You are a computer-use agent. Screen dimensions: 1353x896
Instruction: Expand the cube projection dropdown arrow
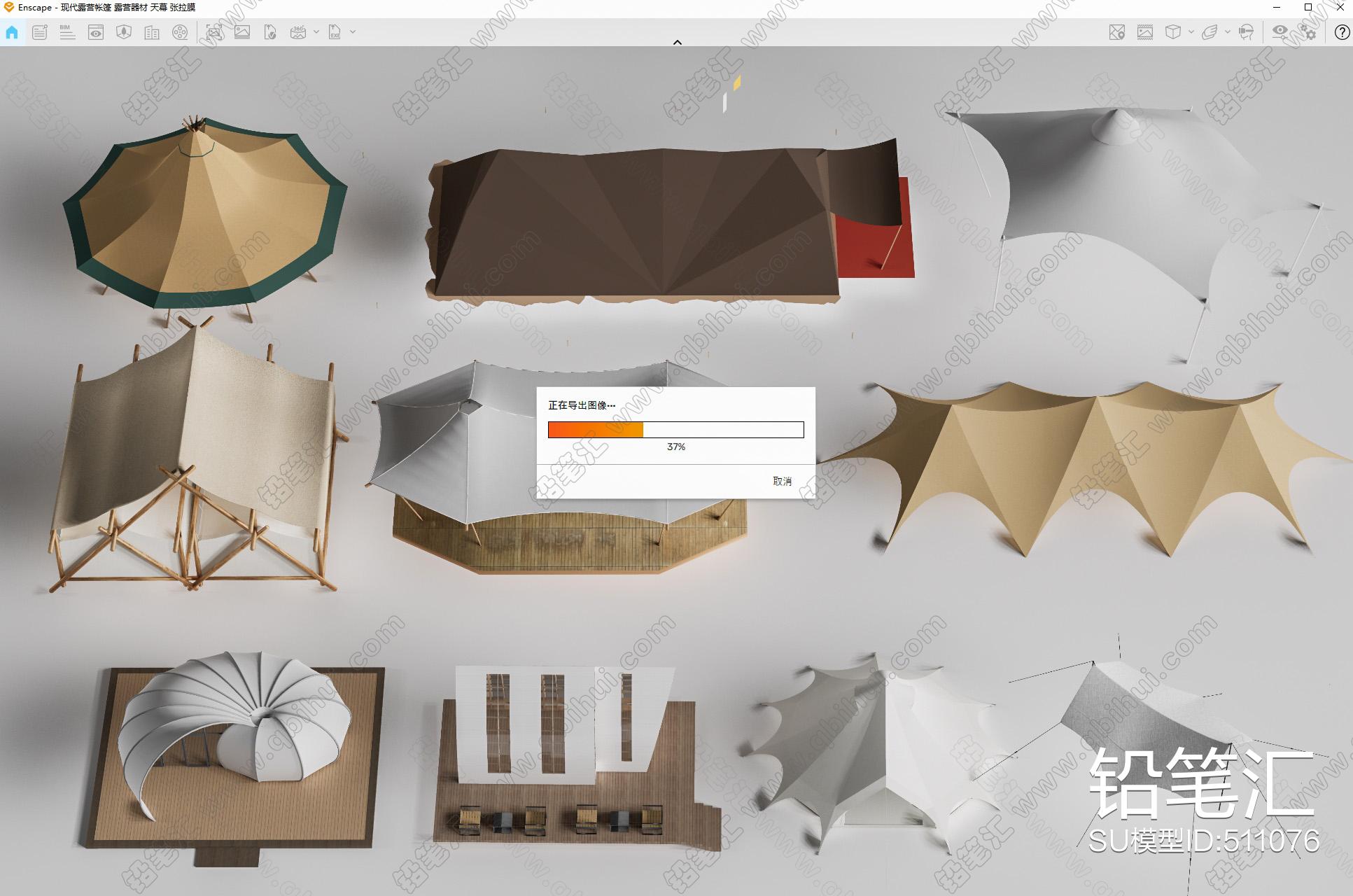pos(1191,32)
